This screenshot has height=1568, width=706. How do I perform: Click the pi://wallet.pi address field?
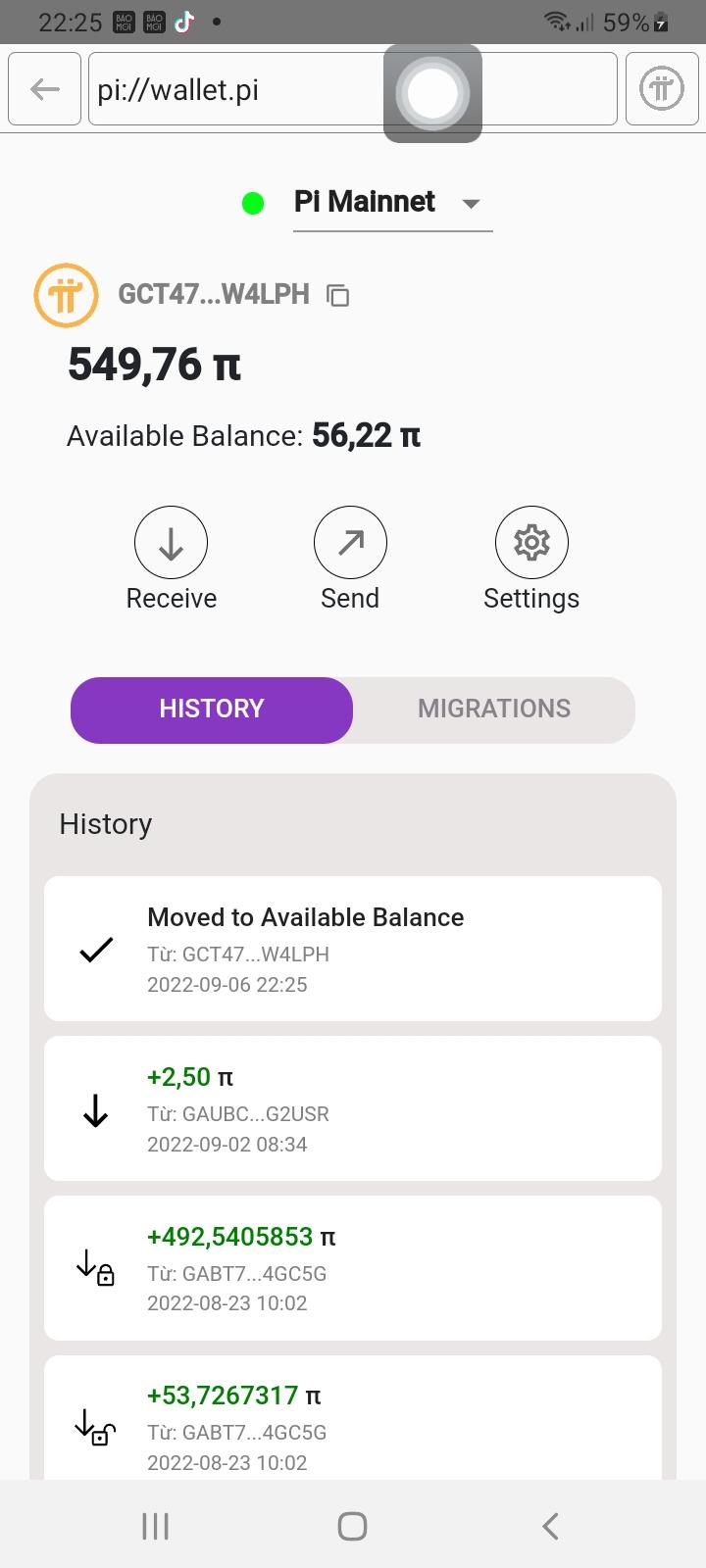235,89
